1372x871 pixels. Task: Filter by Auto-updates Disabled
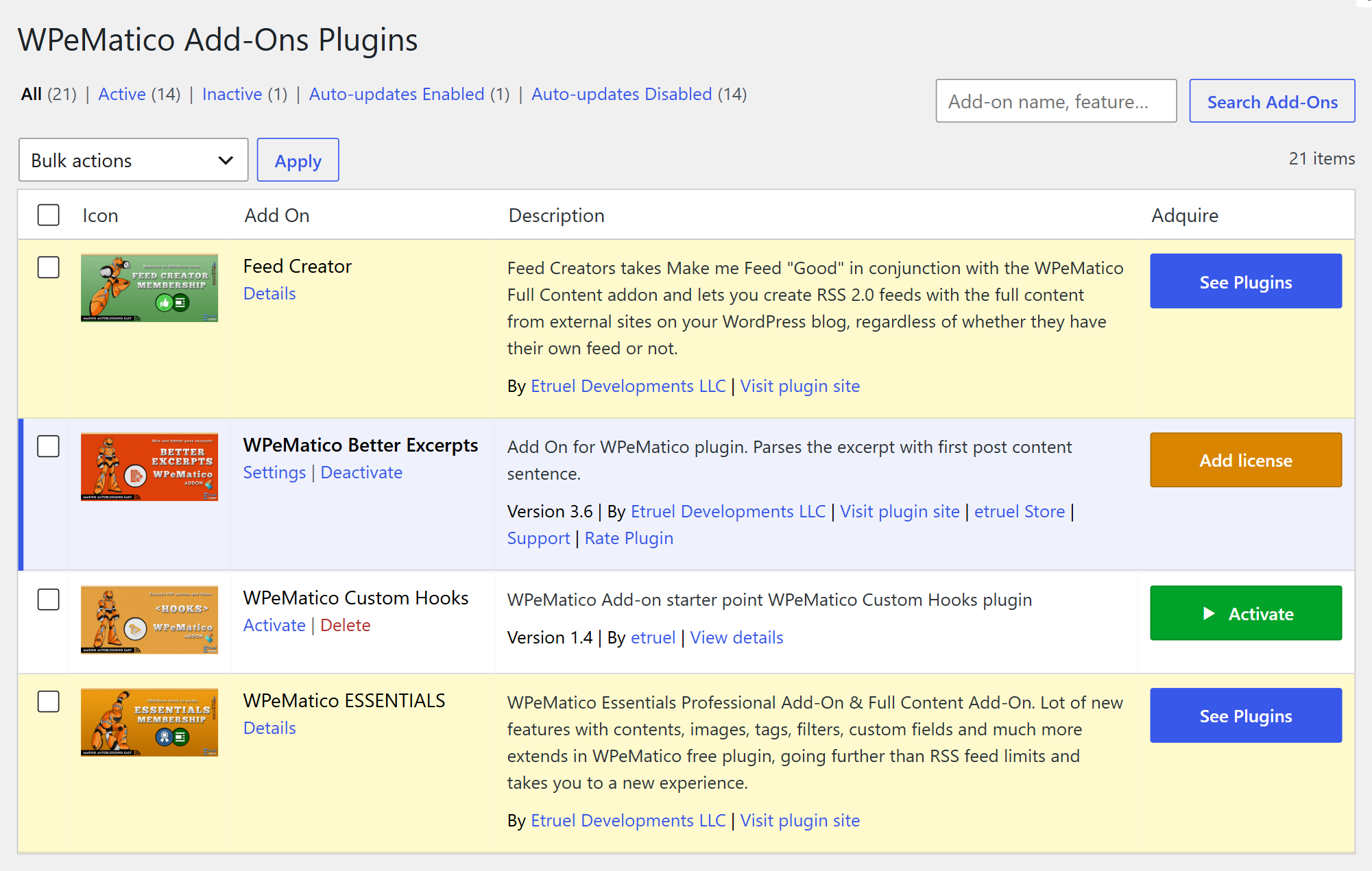(x=622, y=94)
